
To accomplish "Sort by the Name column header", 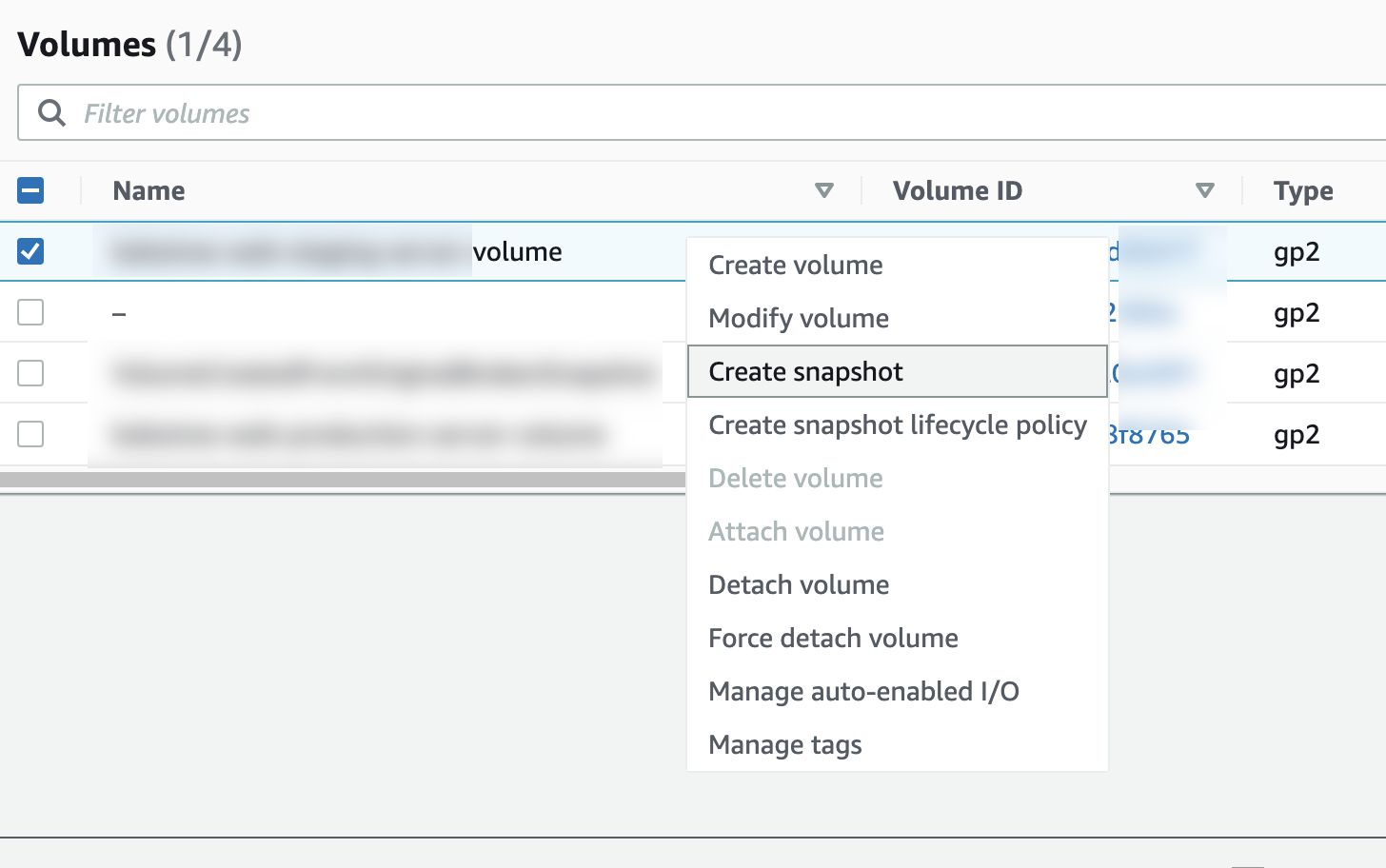I will coord(148,190).
